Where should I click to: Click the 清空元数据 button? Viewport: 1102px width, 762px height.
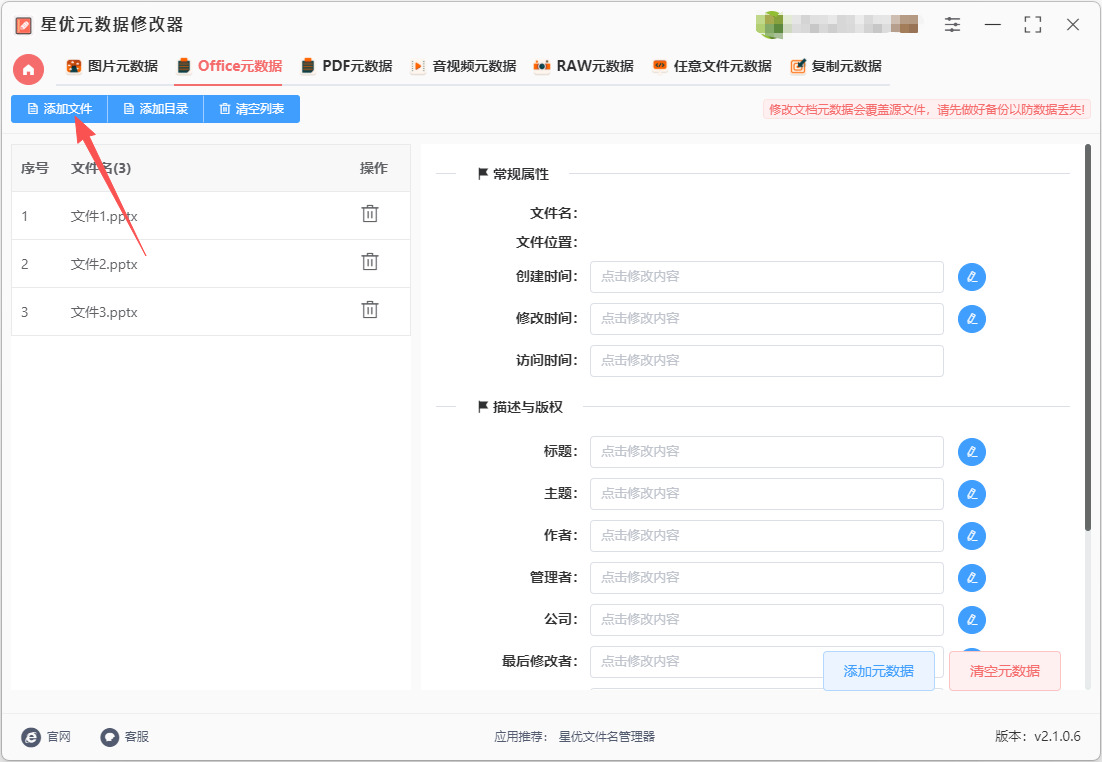(1004, 671)
